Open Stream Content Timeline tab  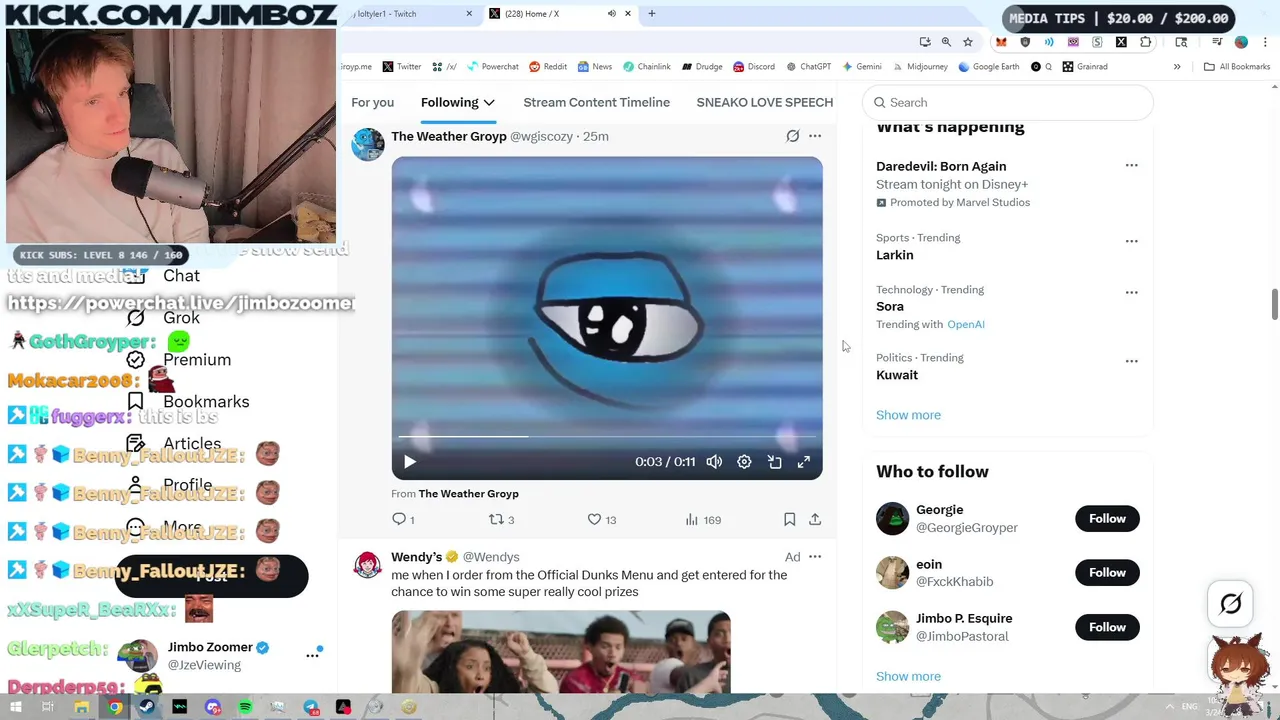click(596, 102)
